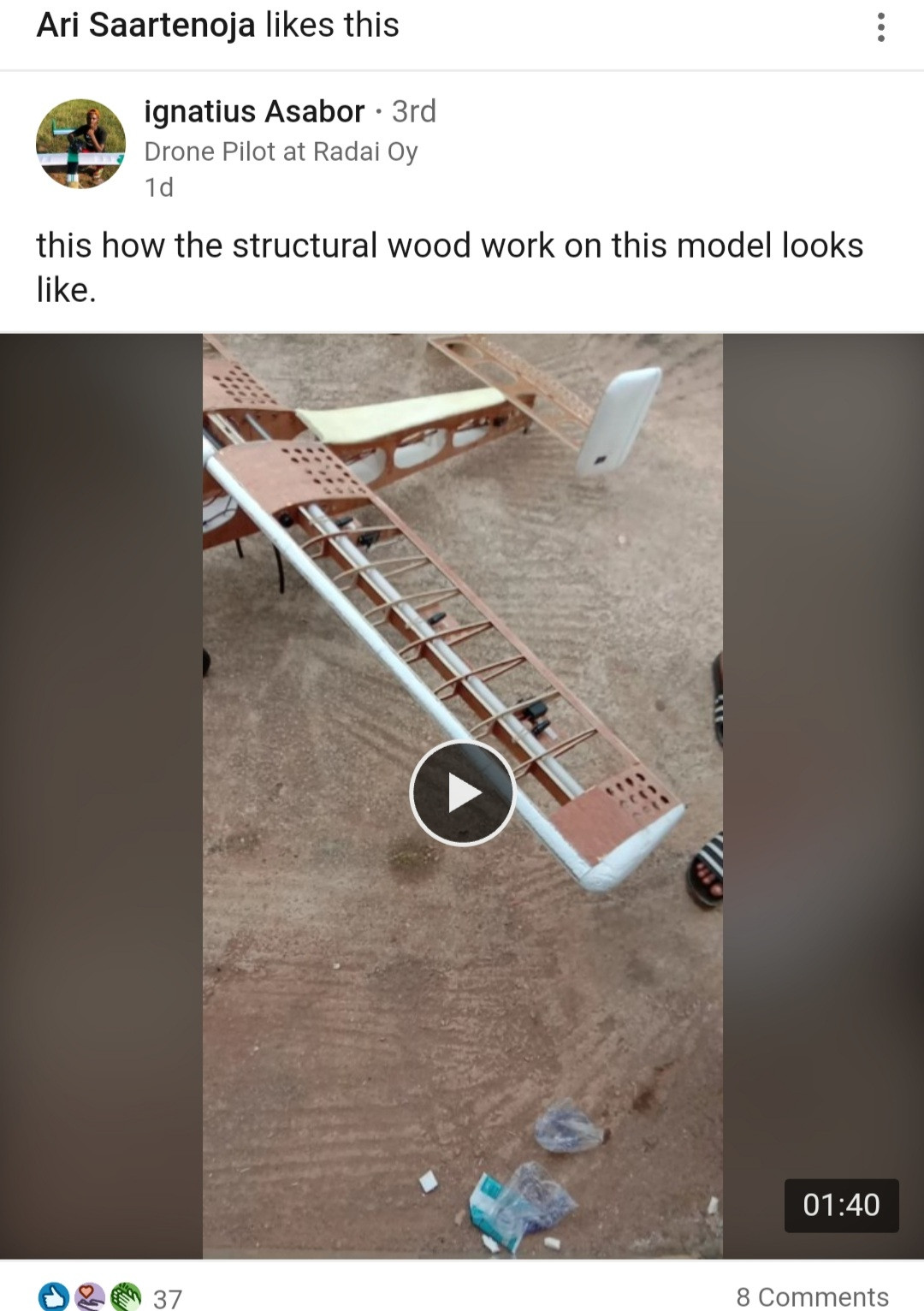Open Ari Saartenoja's profile name
The height and width of the screenshot is (1311, 924).
pos(145,25)
